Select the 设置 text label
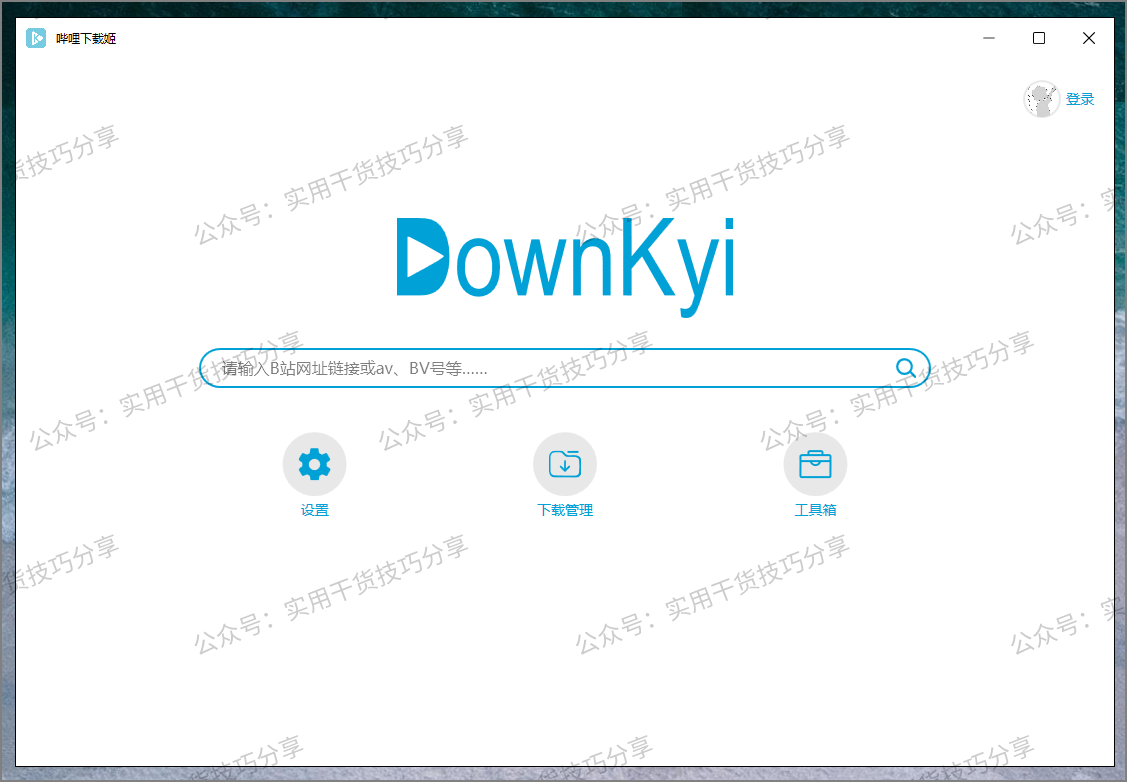1127x782 pixels. click(314, 509)
